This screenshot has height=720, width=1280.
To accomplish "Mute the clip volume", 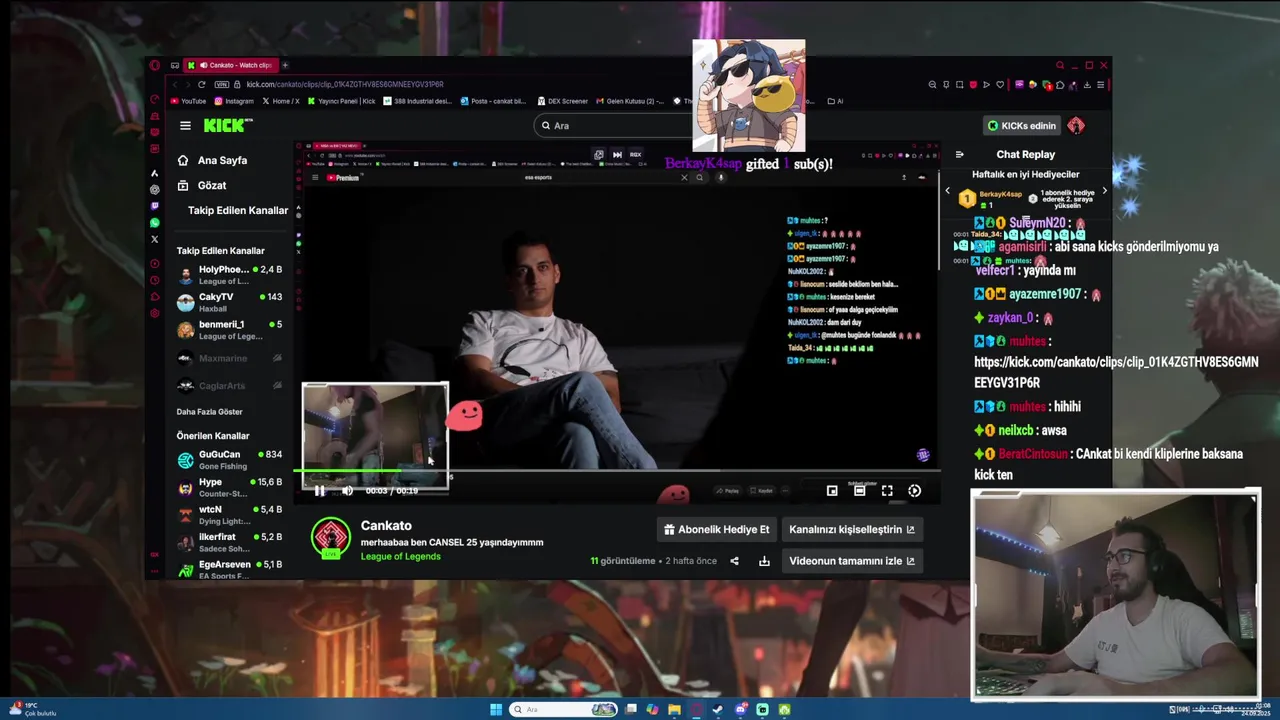I will click(347, 491).
